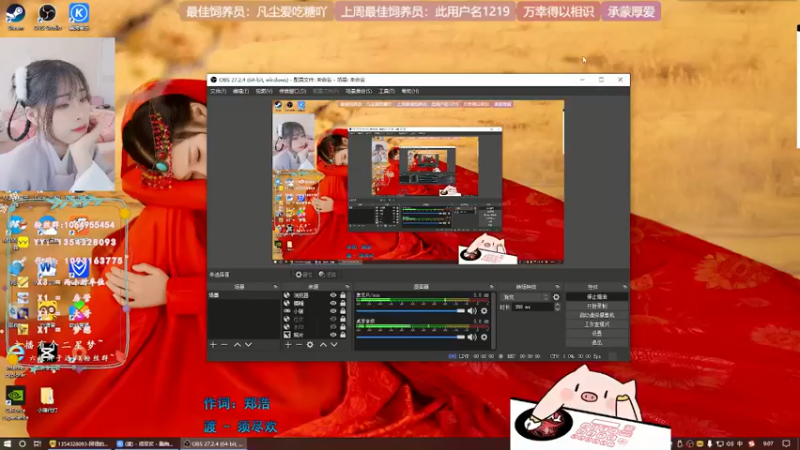Open NVIDIA GeForce Experience desktop icon

pos(15,403)
